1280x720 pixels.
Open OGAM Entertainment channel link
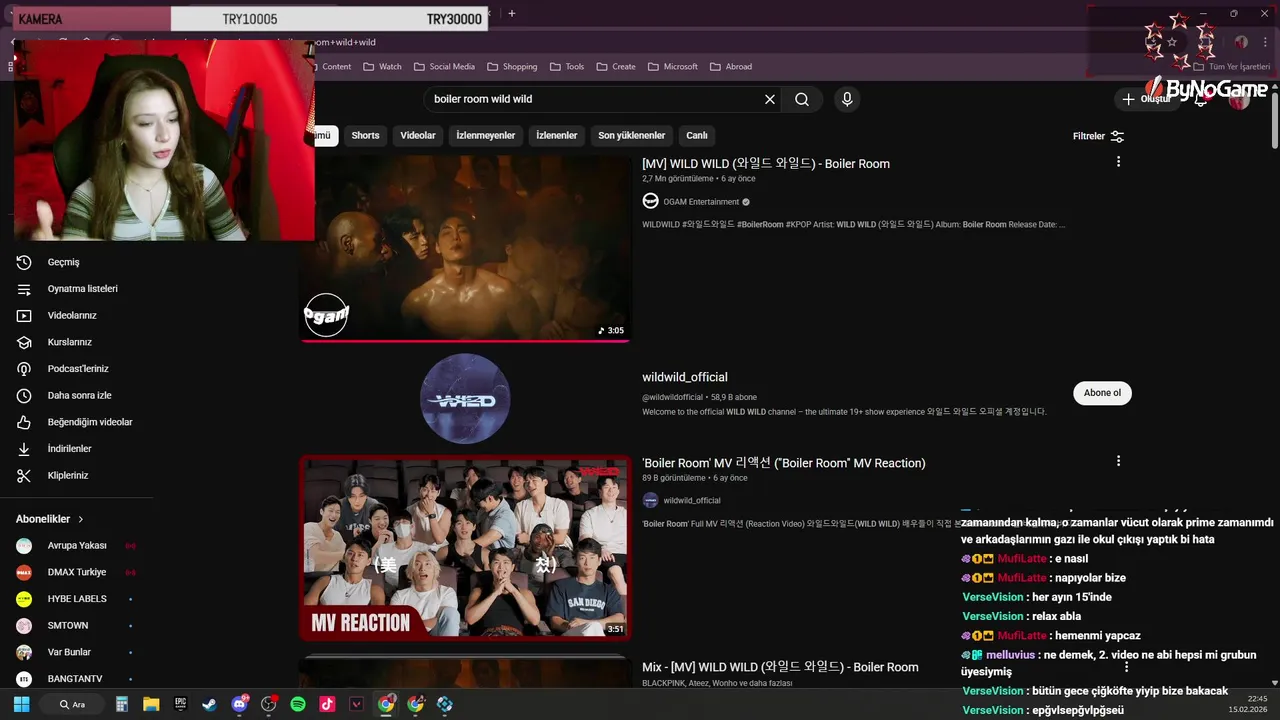tap(700, 202)
